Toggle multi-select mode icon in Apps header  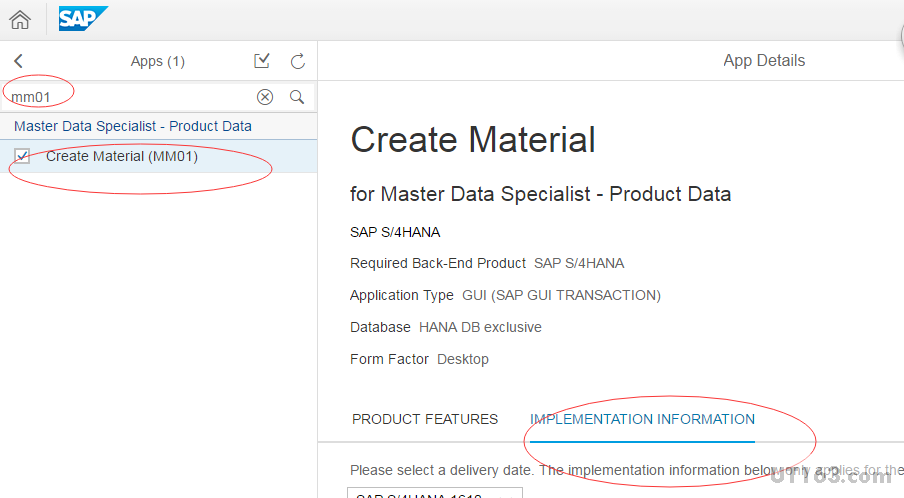[262, 61]
